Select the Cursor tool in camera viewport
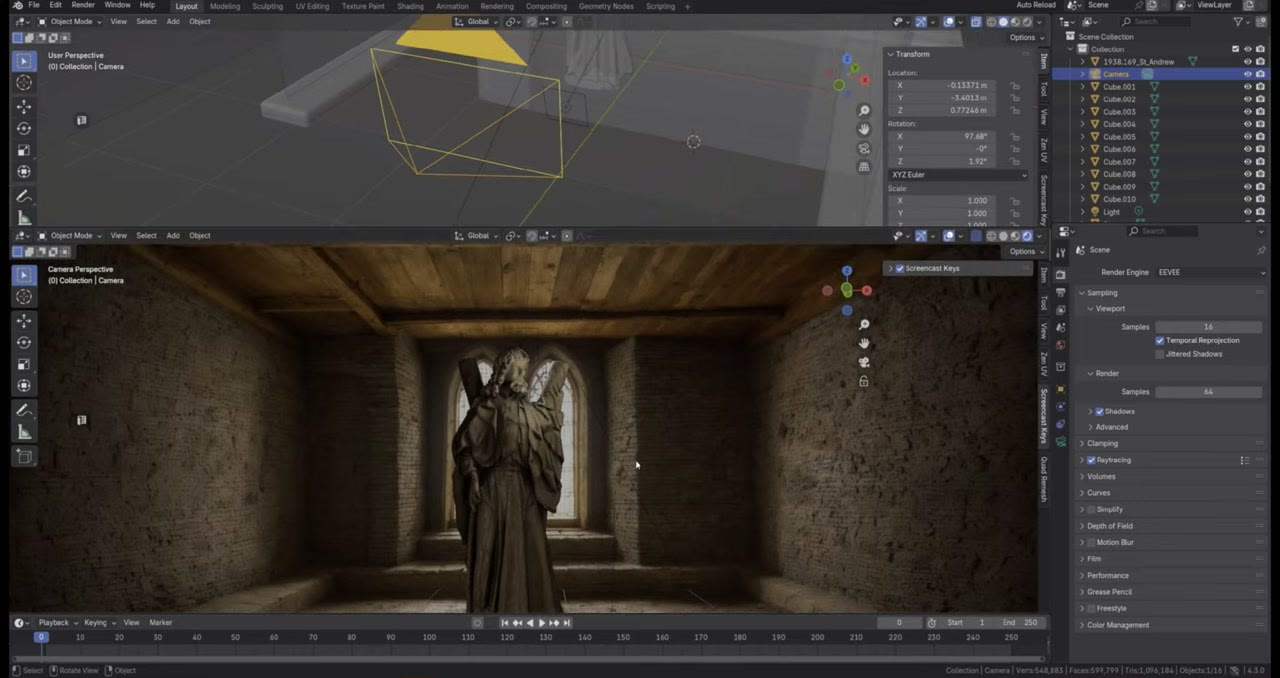 click(24, 297)
